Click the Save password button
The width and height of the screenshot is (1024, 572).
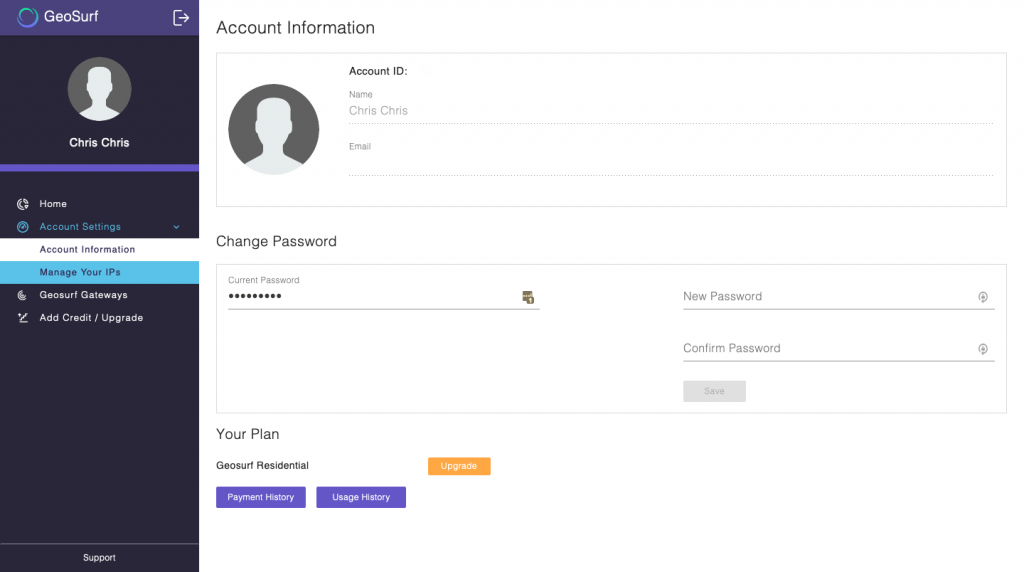click(x=714, y=391)
